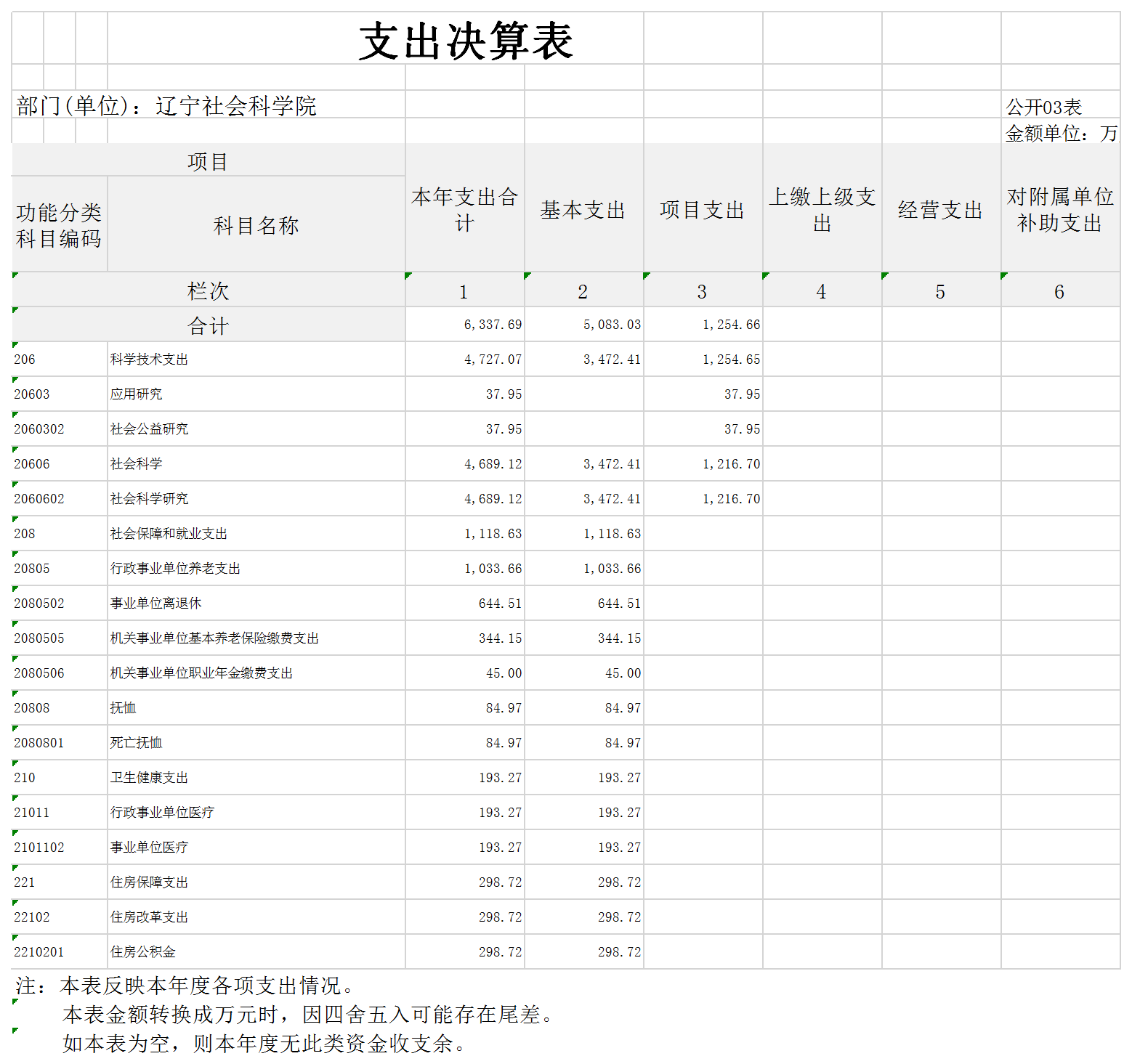Select the 事业单位离退休 cell
The height and width of the screenshot is (1064, 1132).
pos(256,604)
